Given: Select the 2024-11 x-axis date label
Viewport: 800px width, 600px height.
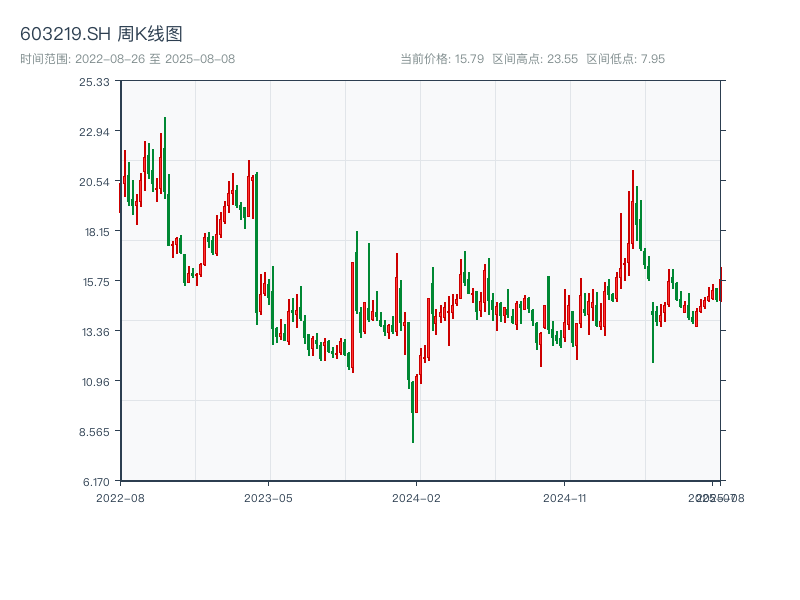Looking at the screenshot, I should point(565,497).
